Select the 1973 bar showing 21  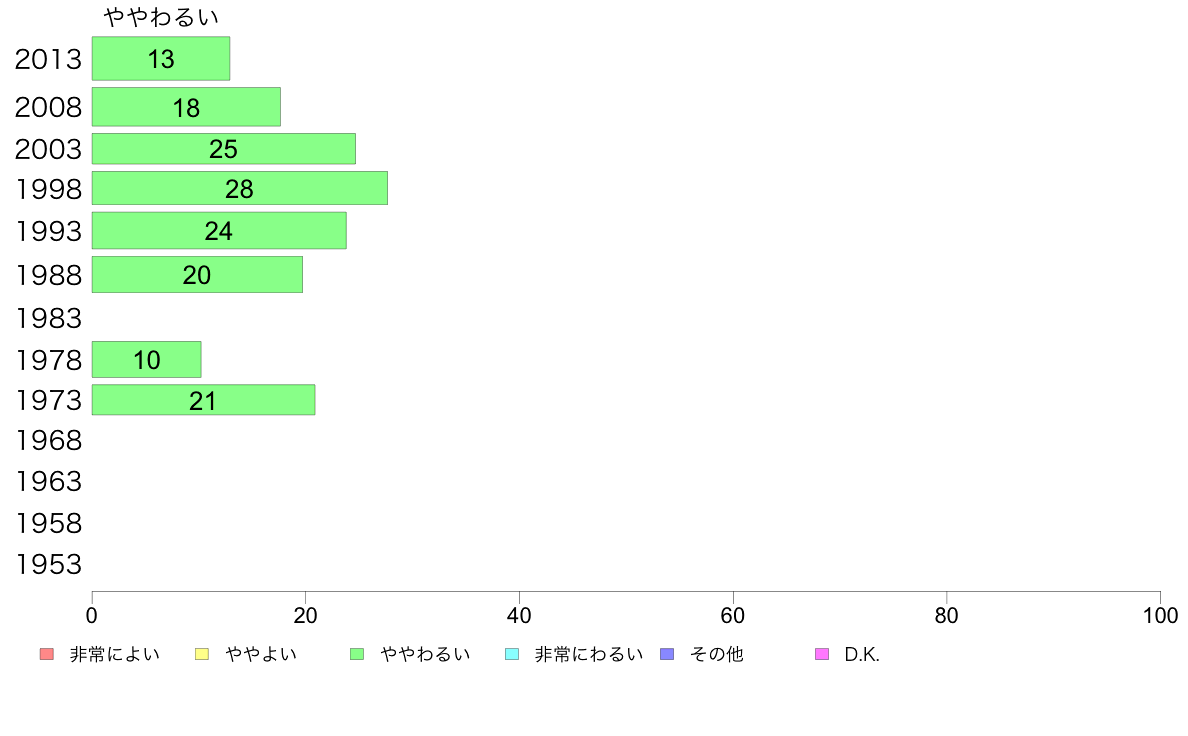pyautogui.click(x=203, y=399)
